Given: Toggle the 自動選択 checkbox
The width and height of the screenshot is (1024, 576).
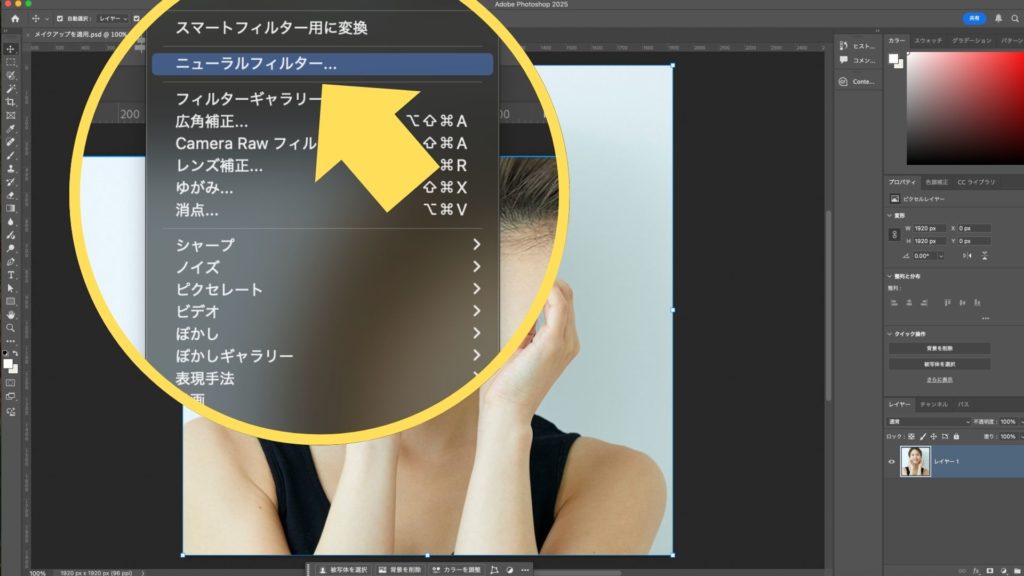Looking at the screenshot, I should [60, 18].
